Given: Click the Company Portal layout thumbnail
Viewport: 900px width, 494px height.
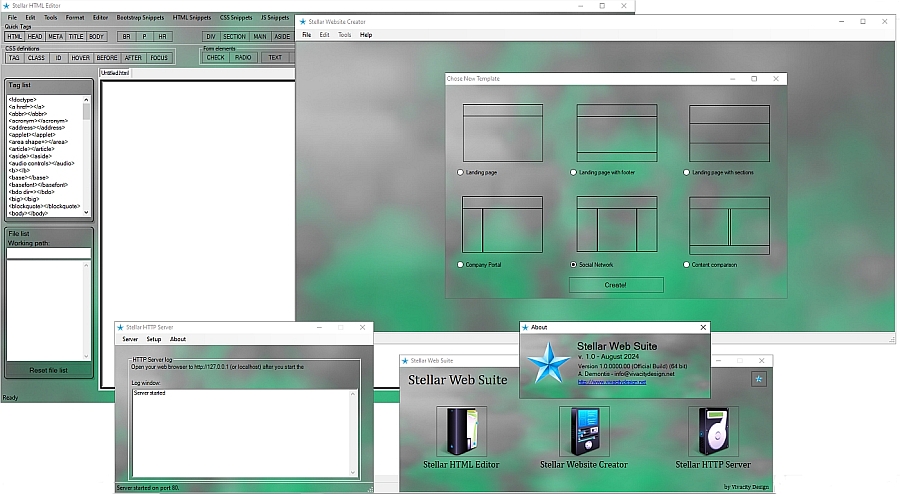Looking at the screenshot, I should click(x=502, y=224).
